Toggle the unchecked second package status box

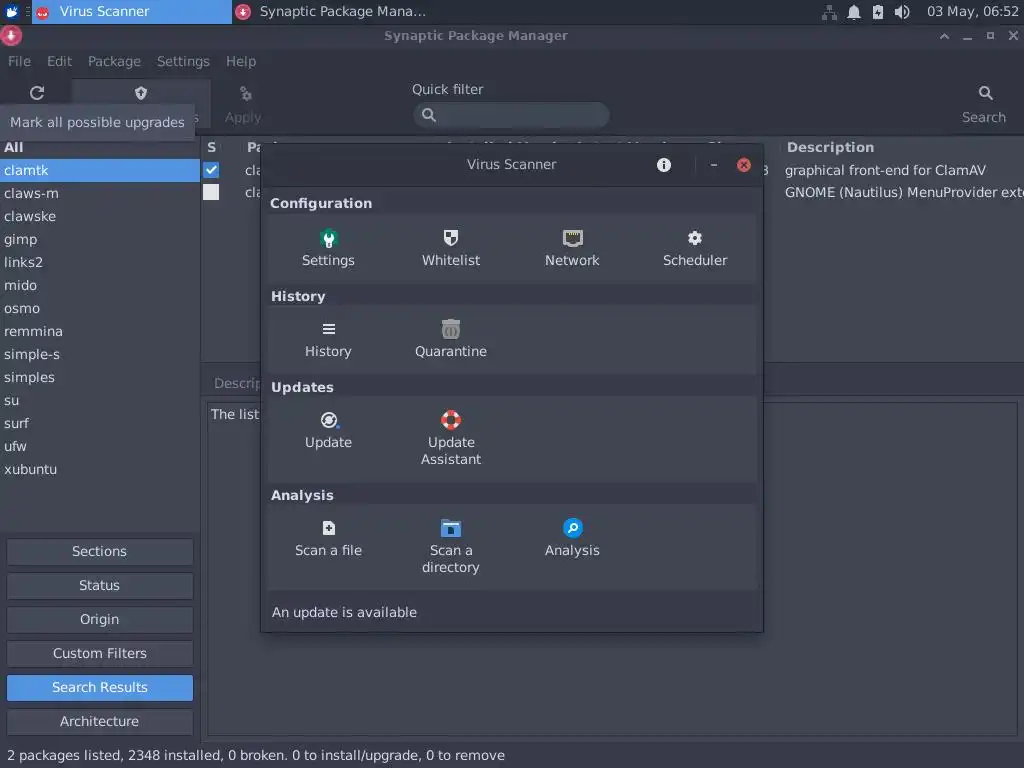point(211,192)
